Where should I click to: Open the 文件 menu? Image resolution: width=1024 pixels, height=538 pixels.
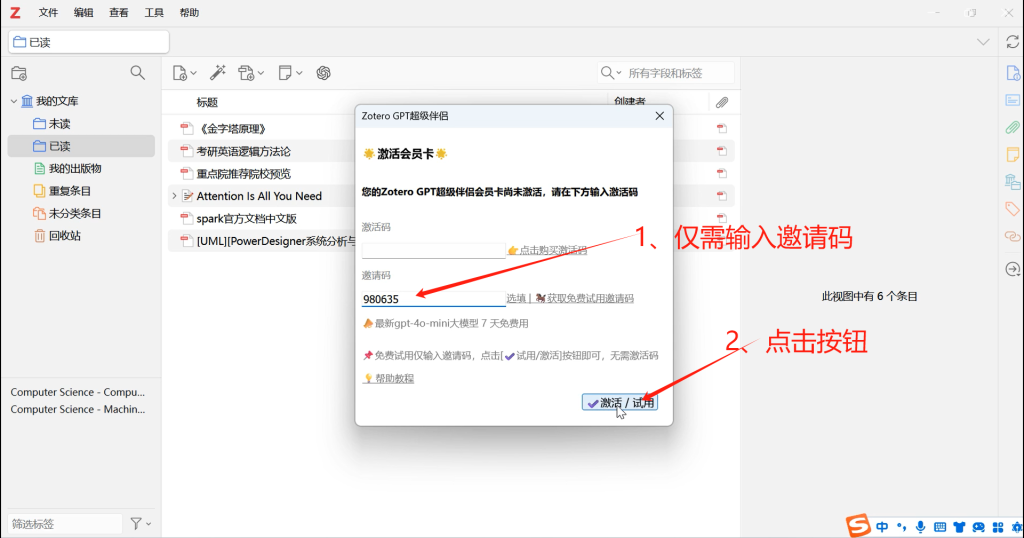(48, 12)
